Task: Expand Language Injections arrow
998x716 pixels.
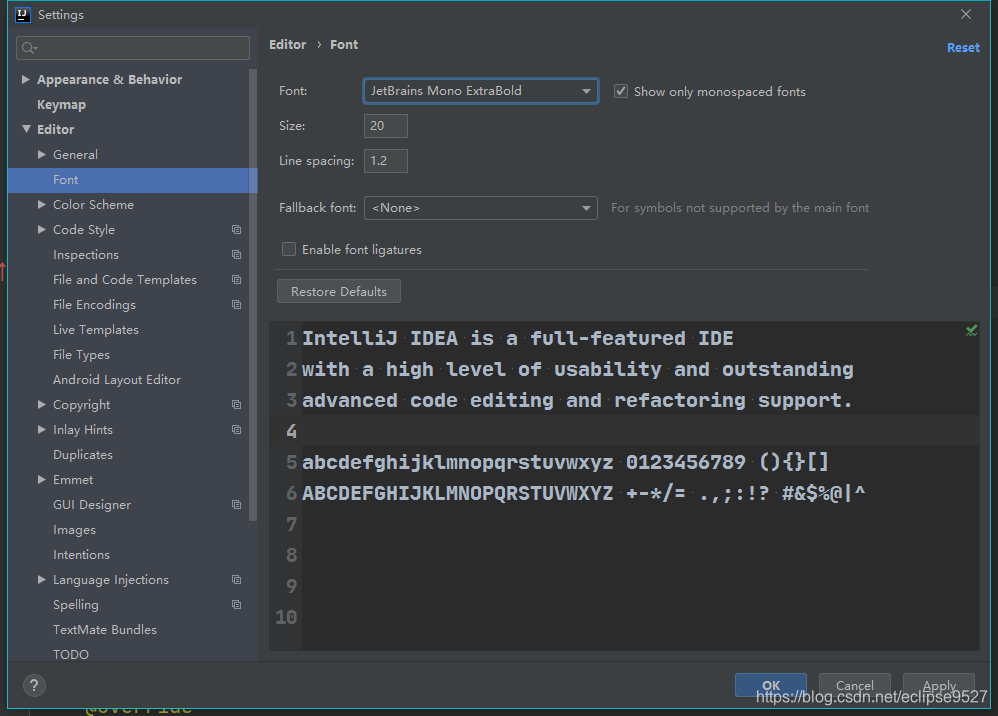Action: [42, 580]
